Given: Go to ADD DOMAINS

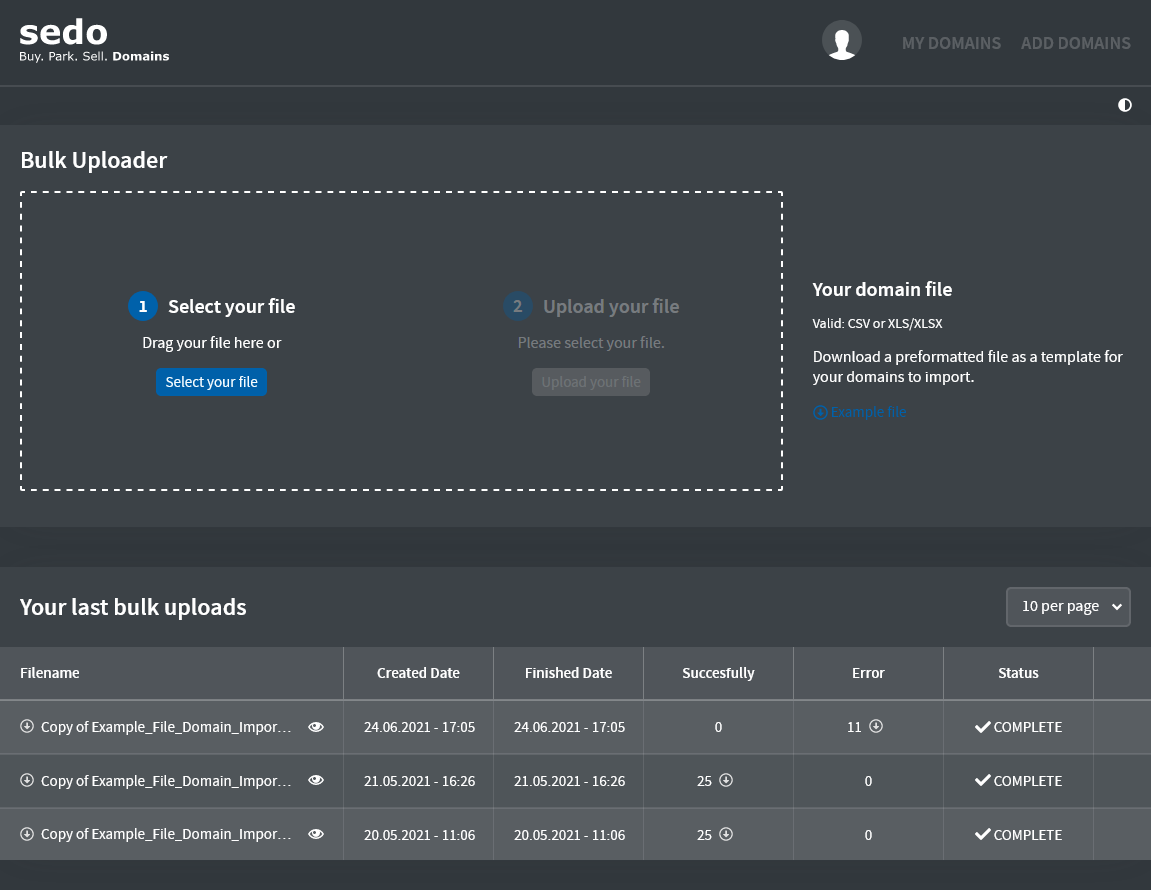Looking at the screenshot, I should click(x=1075, y=44).
